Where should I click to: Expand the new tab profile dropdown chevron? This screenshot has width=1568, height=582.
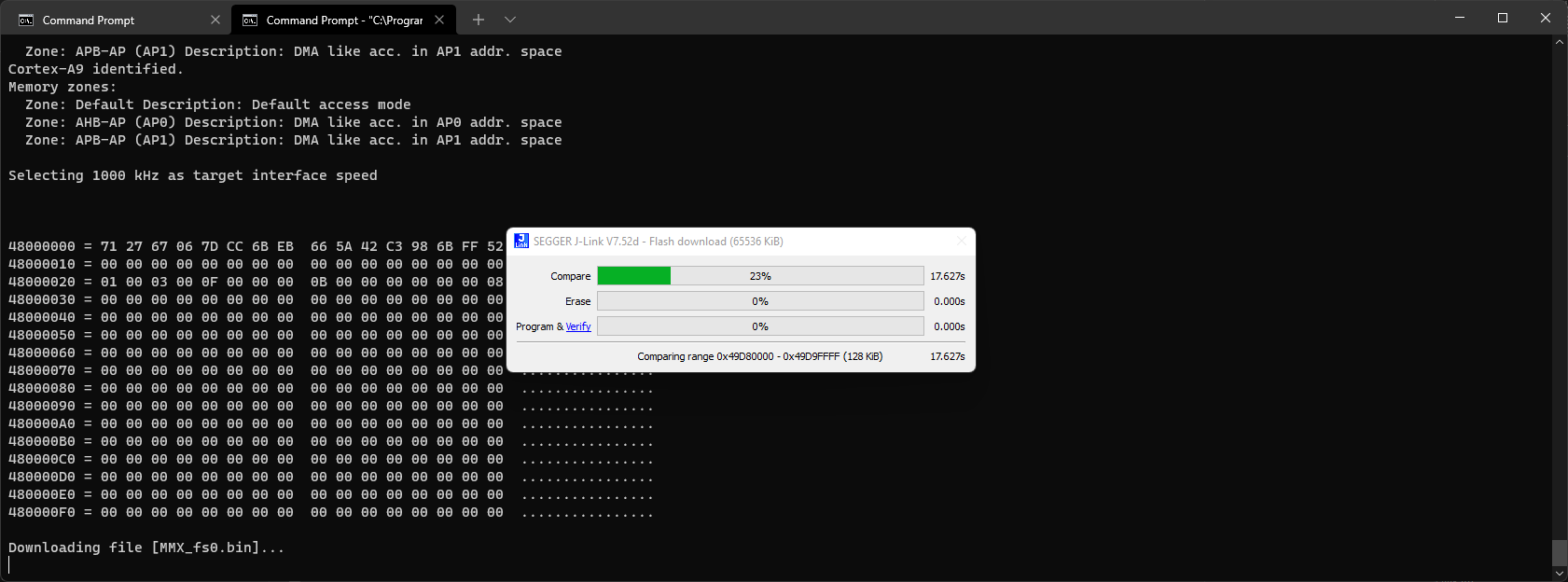[x=510, y=20]
